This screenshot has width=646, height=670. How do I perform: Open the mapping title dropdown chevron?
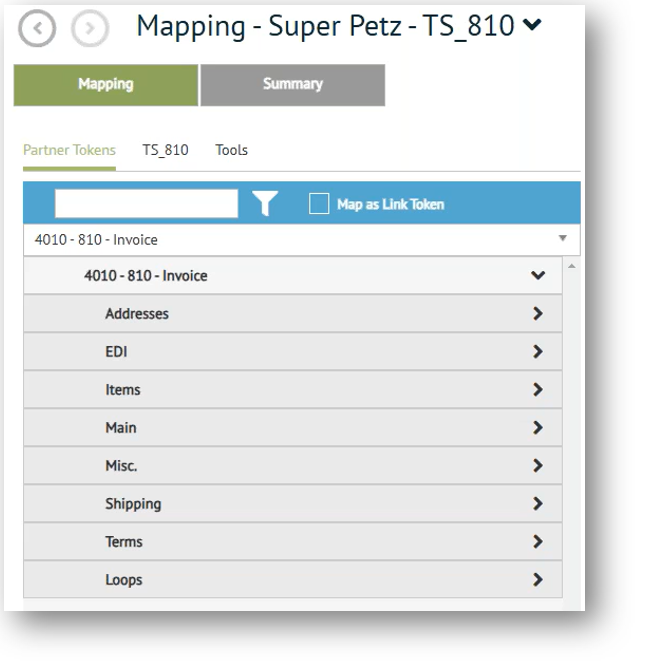(533, 26)
